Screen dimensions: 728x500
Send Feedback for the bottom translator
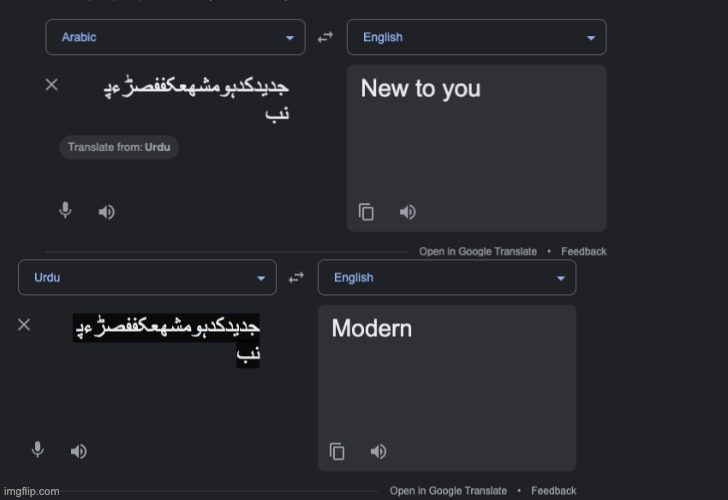553,491
